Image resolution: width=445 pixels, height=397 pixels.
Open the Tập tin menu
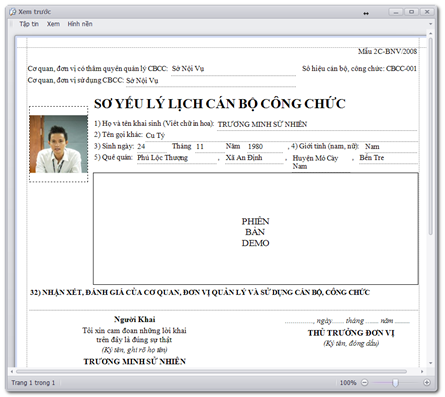click(29, 24)
